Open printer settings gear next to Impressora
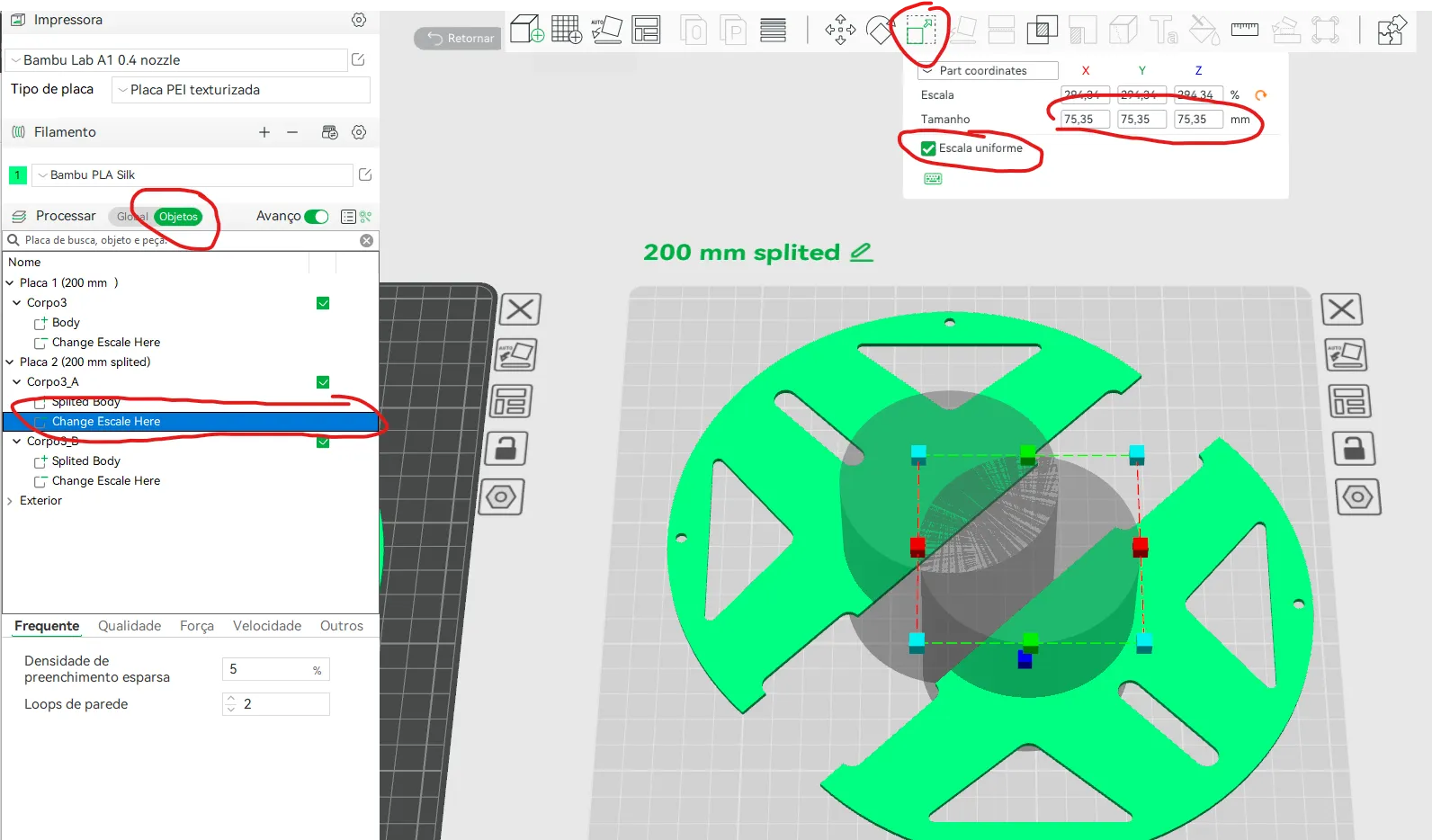Viewport: 1432px width, 840px height. pyautogui.click(x=359, y=20)
